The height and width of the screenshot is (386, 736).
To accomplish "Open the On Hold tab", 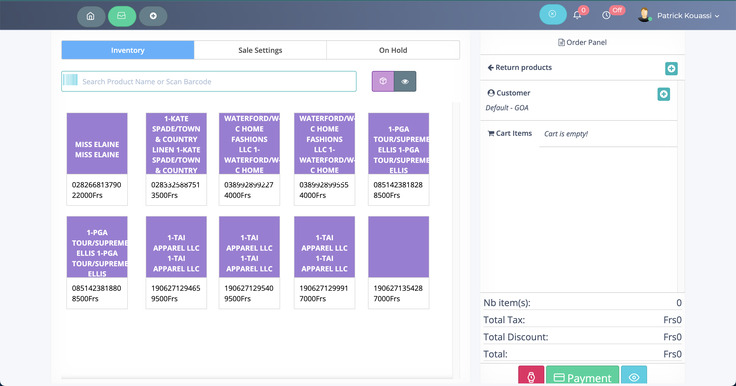I will (393, 50).
